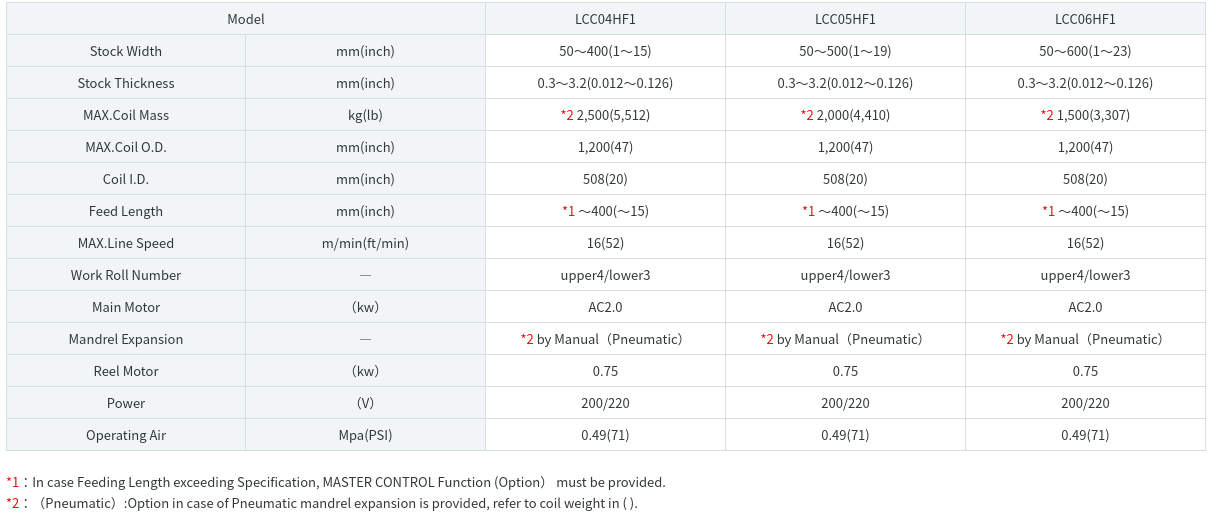This screenshot has width=1223, height=530.
Task: Select the Reel Motor row label
Action: tap(126, 371)
